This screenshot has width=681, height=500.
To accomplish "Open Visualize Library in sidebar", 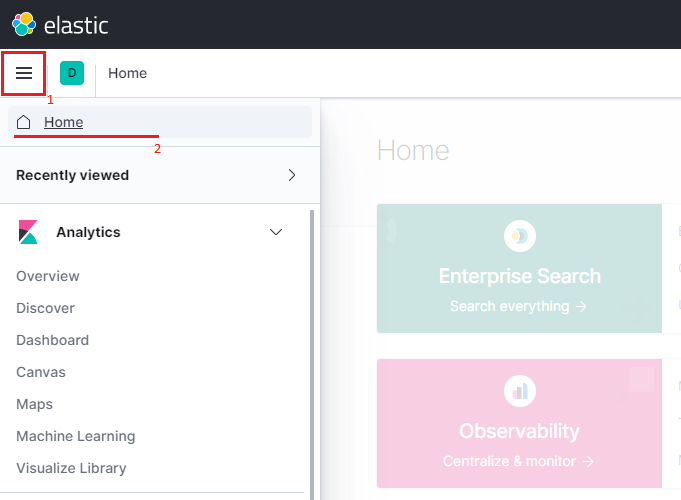I will click(x=71, y=468).
